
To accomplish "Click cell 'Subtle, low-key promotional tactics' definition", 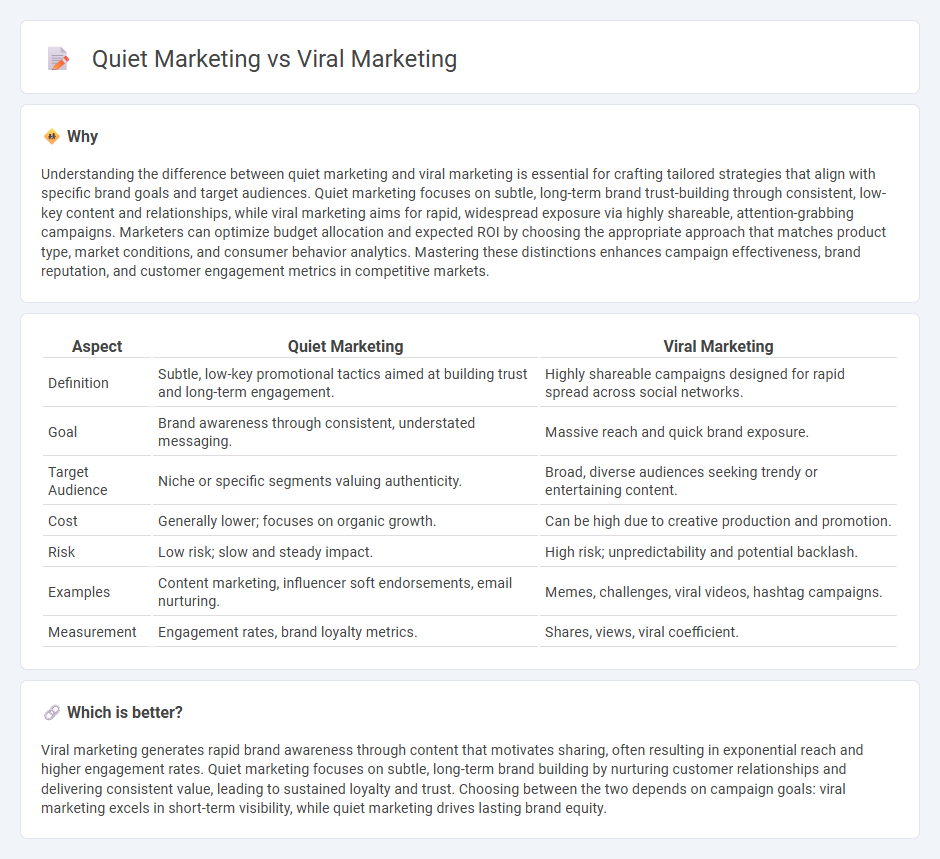I will (x=345, y=383).
